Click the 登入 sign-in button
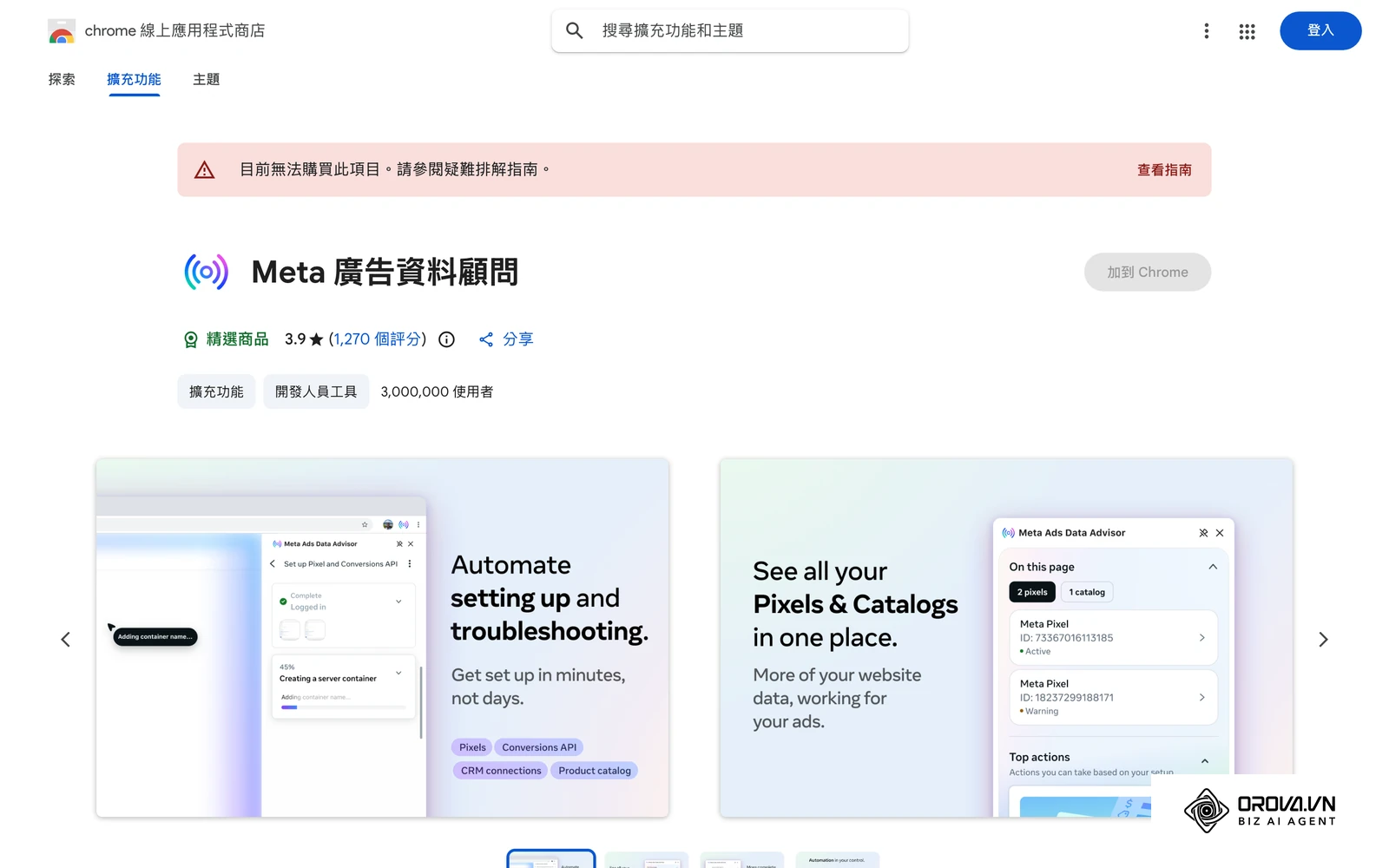This screenshot has height=868, width=1389. tap(1320, 30)
